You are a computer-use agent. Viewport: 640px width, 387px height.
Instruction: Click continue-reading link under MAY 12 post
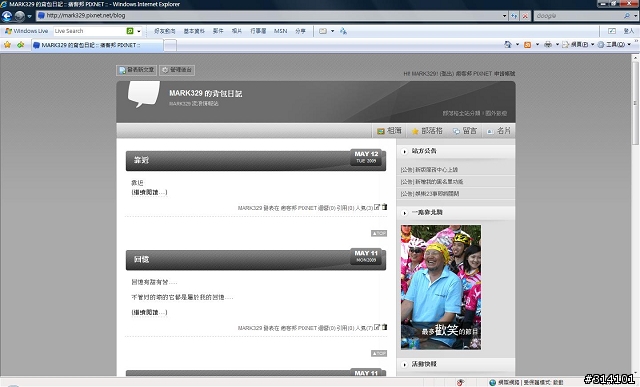[x=149, y=192]
